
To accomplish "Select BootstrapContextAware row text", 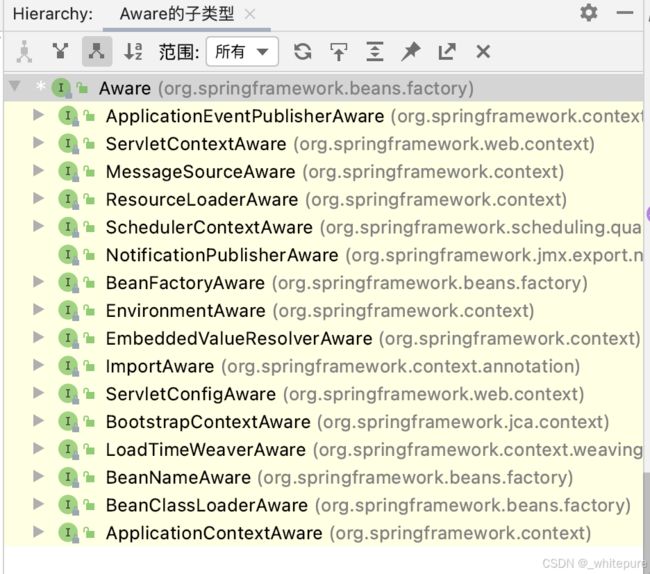I will coord(208,422).
